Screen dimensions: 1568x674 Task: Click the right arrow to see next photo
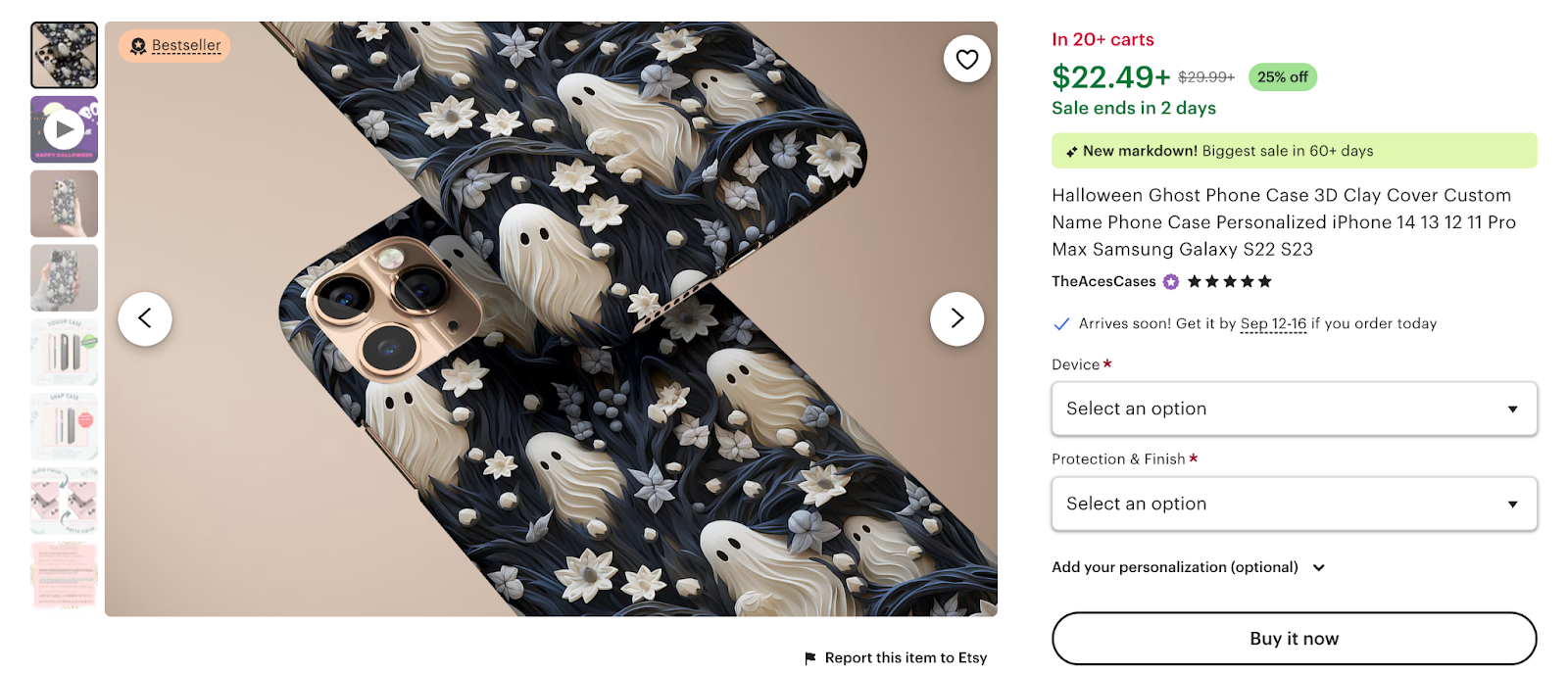(x=955, y=318)
